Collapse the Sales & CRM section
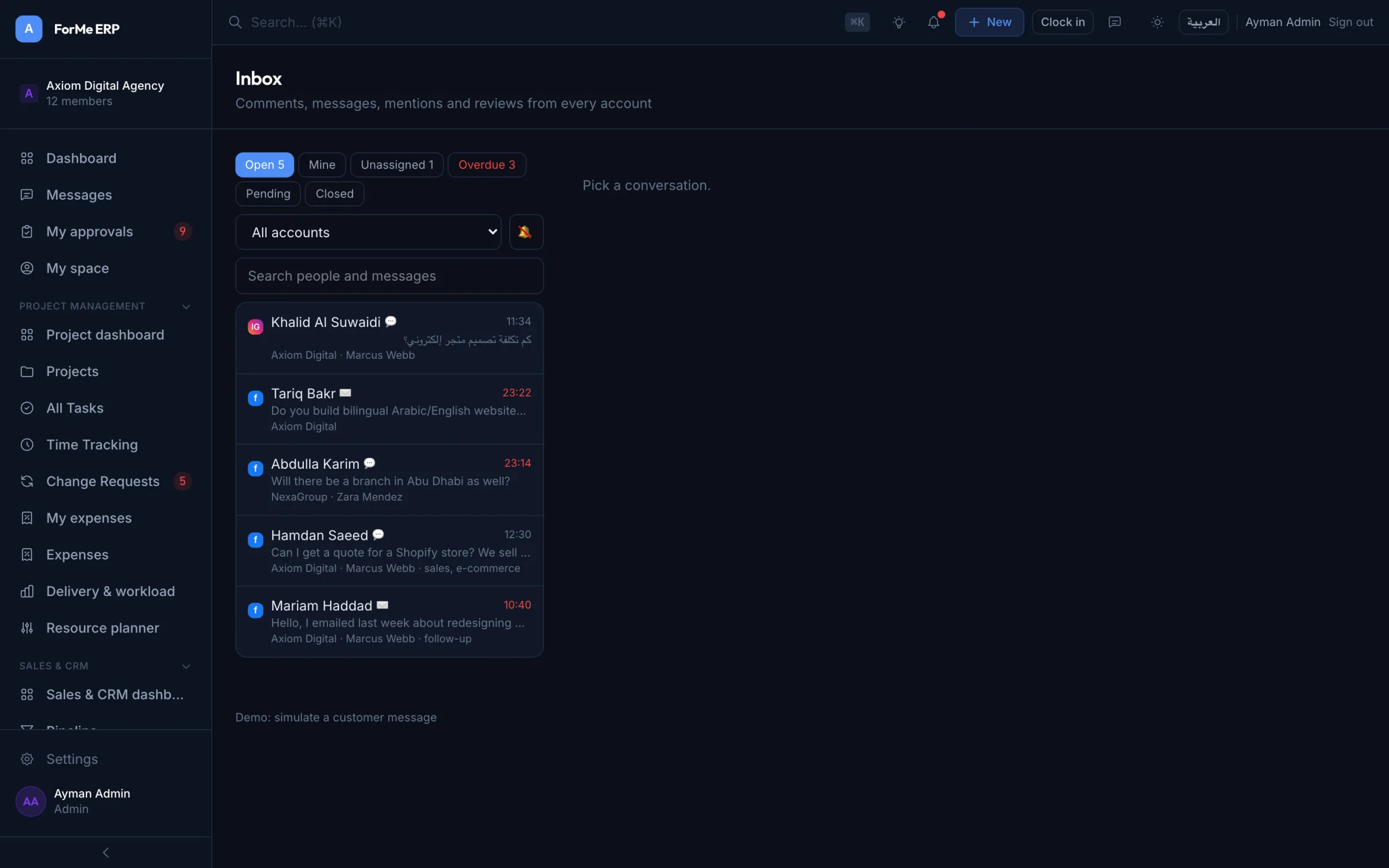The height and width of the screenshot is (868, 1389). point(186,666)
